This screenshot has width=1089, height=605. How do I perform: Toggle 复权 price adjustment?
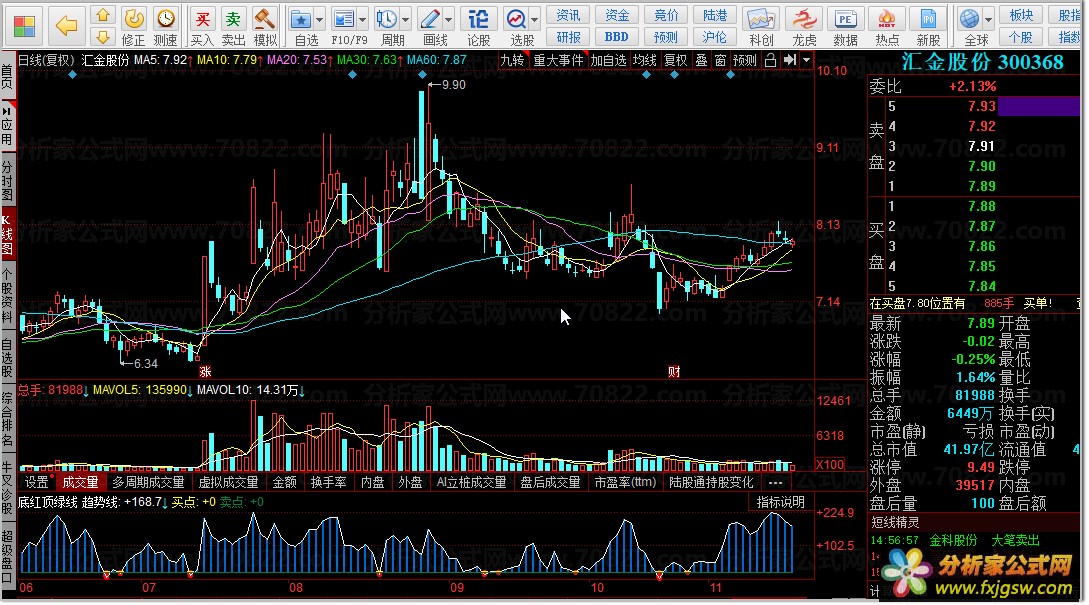[x=676, y=60]
